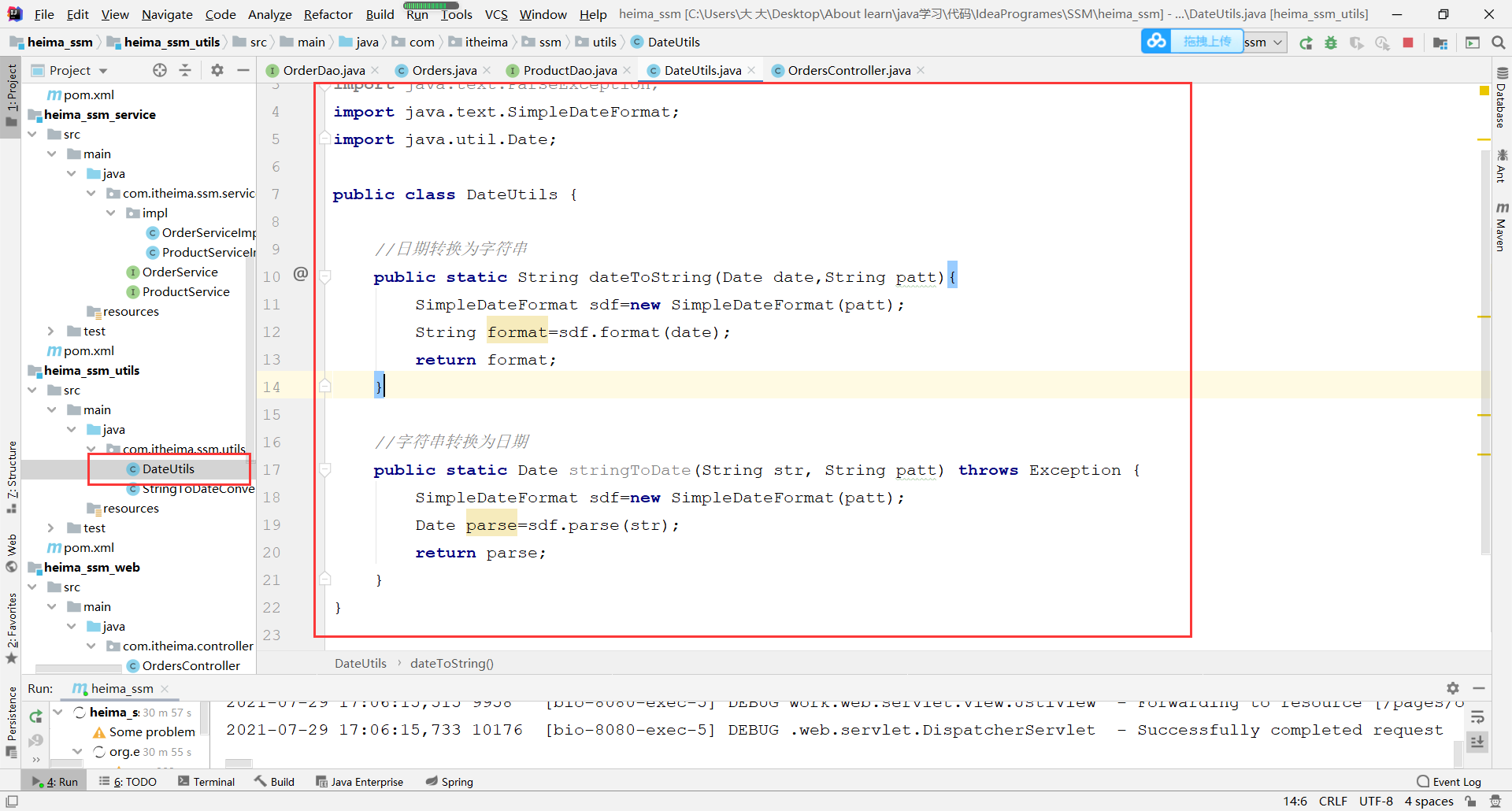Click the Baidu cloud upload icon
The width and height of the screenshot is (1512, 811).
pyautogui.click(x=1156, y=41)
